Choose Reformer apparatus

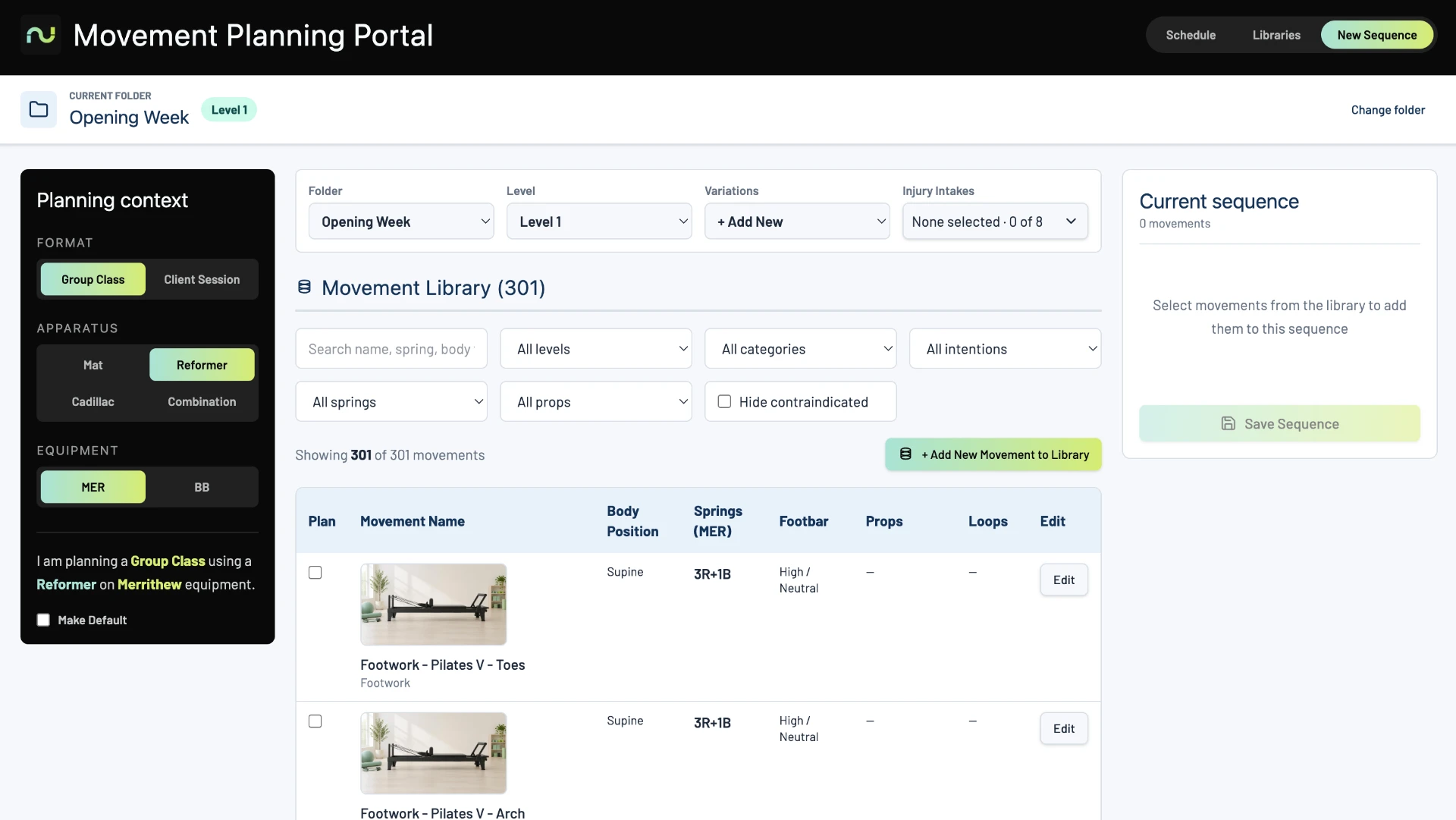point(202,365)
